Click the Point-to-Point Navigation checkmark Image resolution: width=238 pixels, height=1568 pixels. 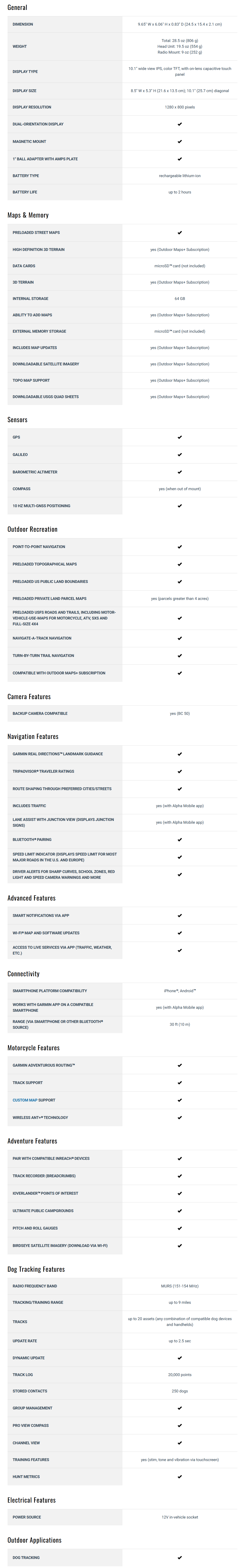[x=179, y=547]
